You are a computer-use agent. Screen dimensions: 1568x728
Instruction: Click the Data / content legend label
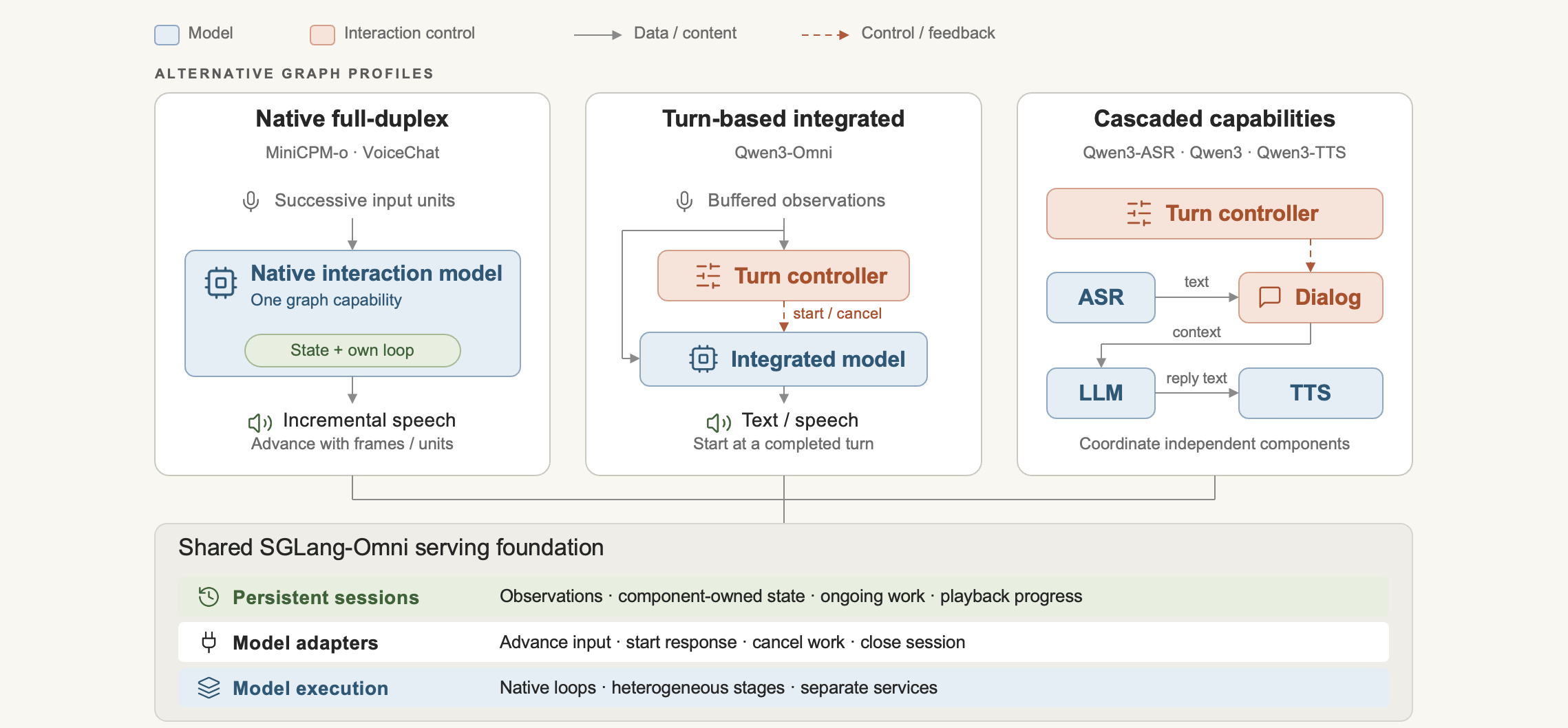coord(685,33)
